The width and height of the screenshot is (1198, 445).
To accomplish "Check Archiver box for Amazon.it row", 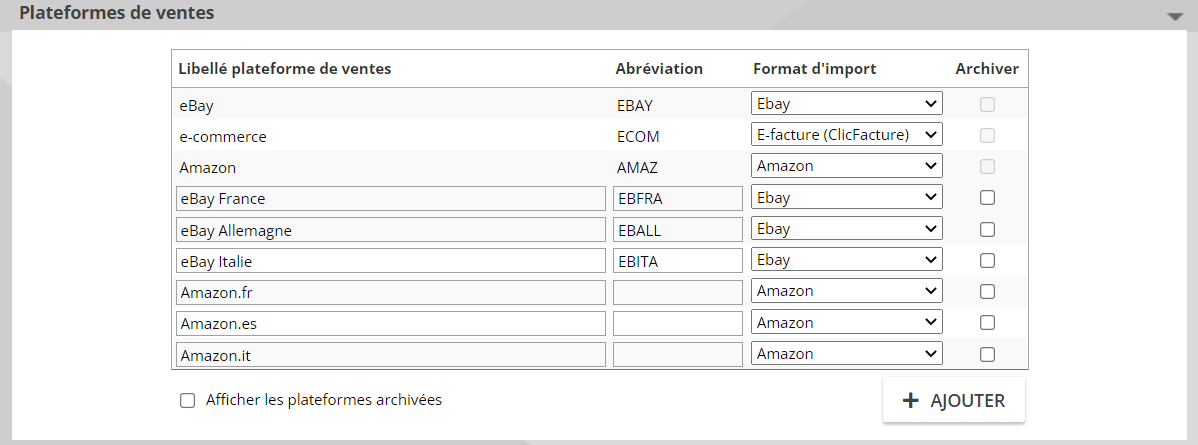I will point(987,354).
